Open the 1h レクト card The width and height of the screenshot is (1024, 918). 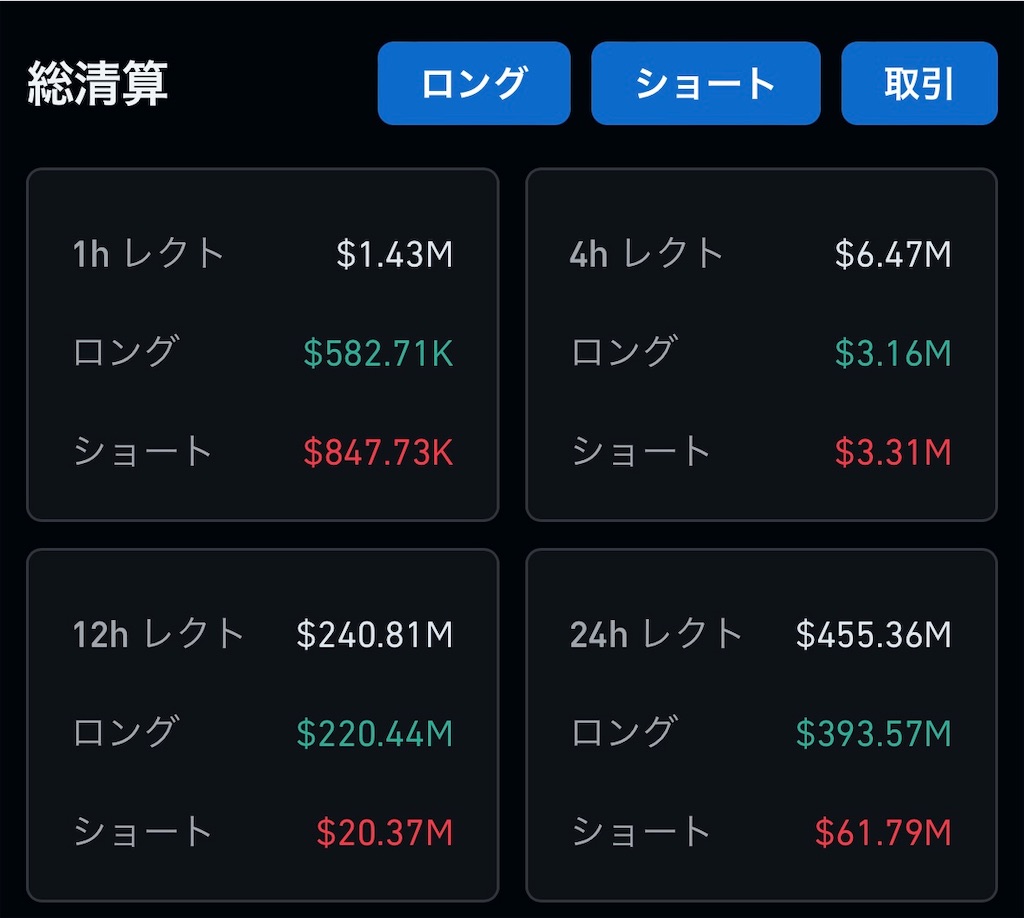pyautogui.click(x=263, y=345)
